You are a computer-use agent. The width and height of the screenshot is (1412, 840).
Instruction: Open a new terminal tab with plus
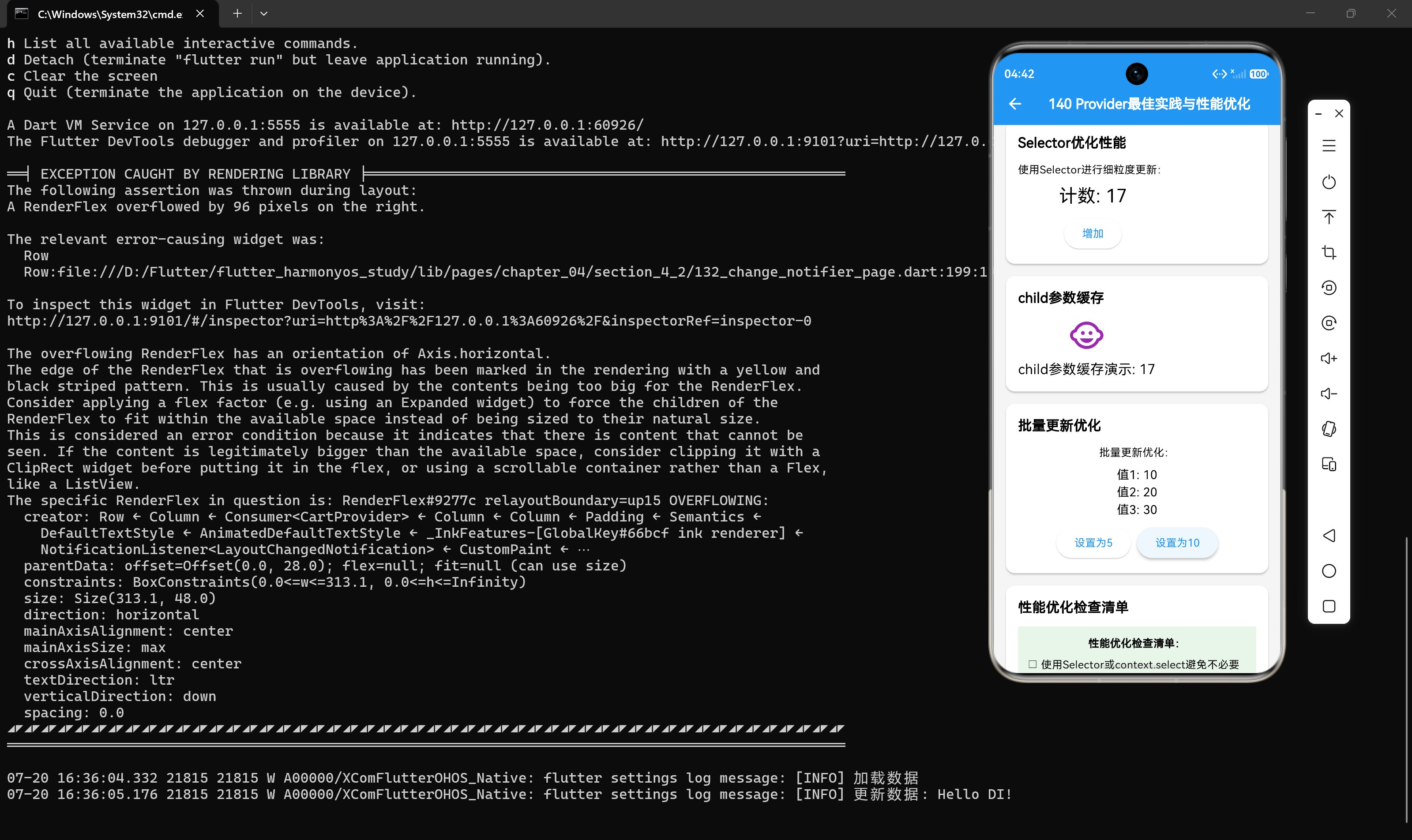[x=237, y=13]
